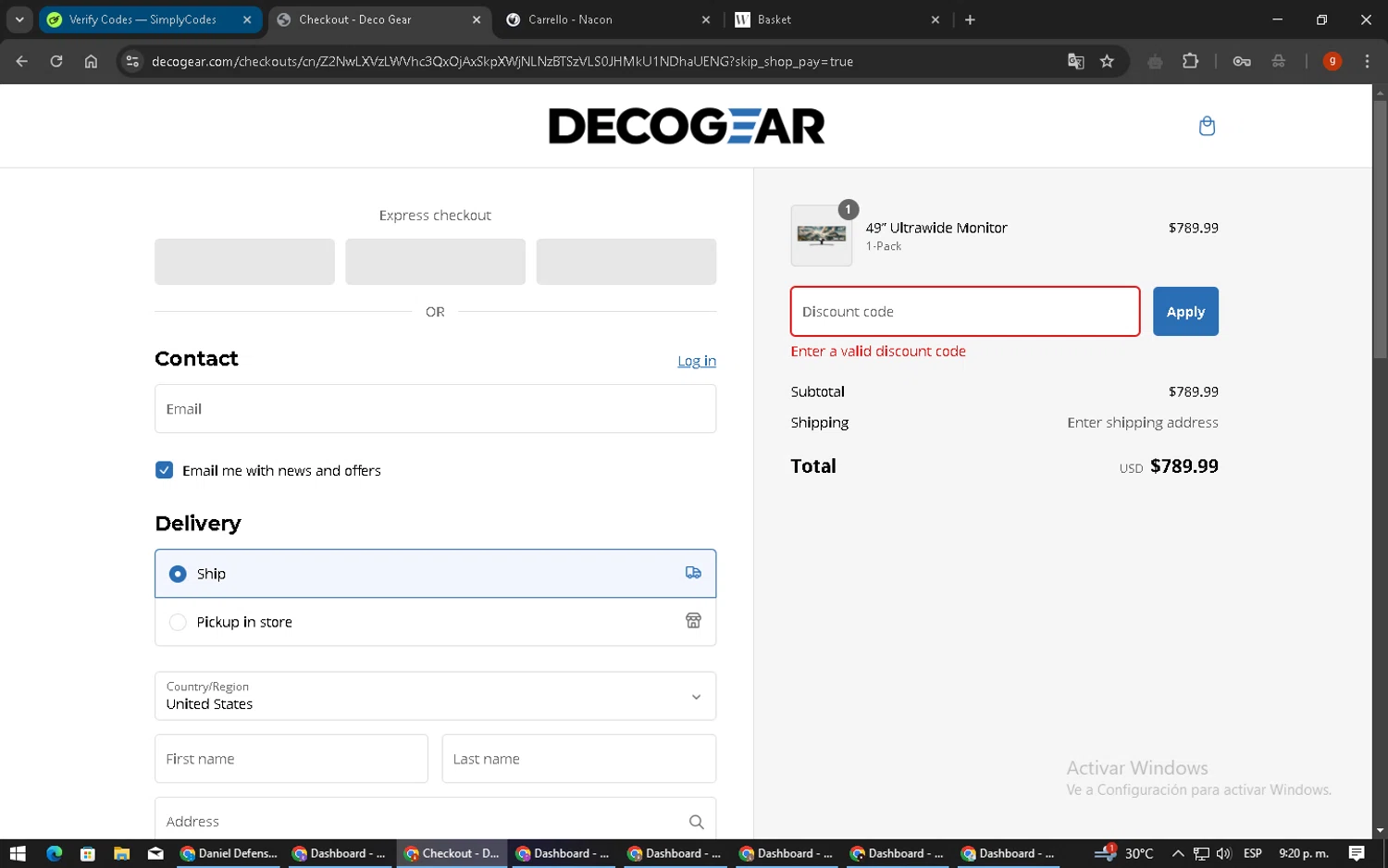Click the third express checkout button
The image size is (1388, 868).
coord(626,262)
